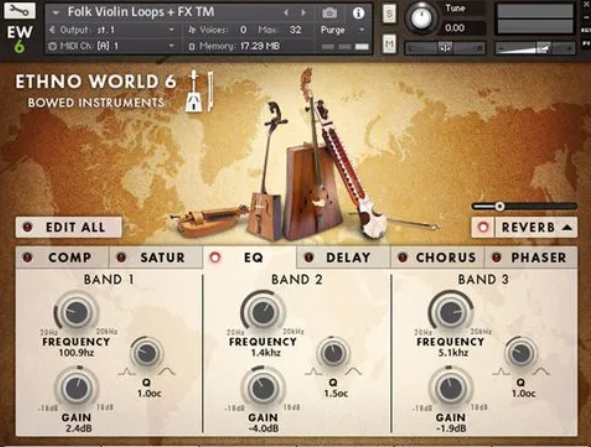
Task: Click Band 3 wide Q curve icon
Action: click(541, 372)
